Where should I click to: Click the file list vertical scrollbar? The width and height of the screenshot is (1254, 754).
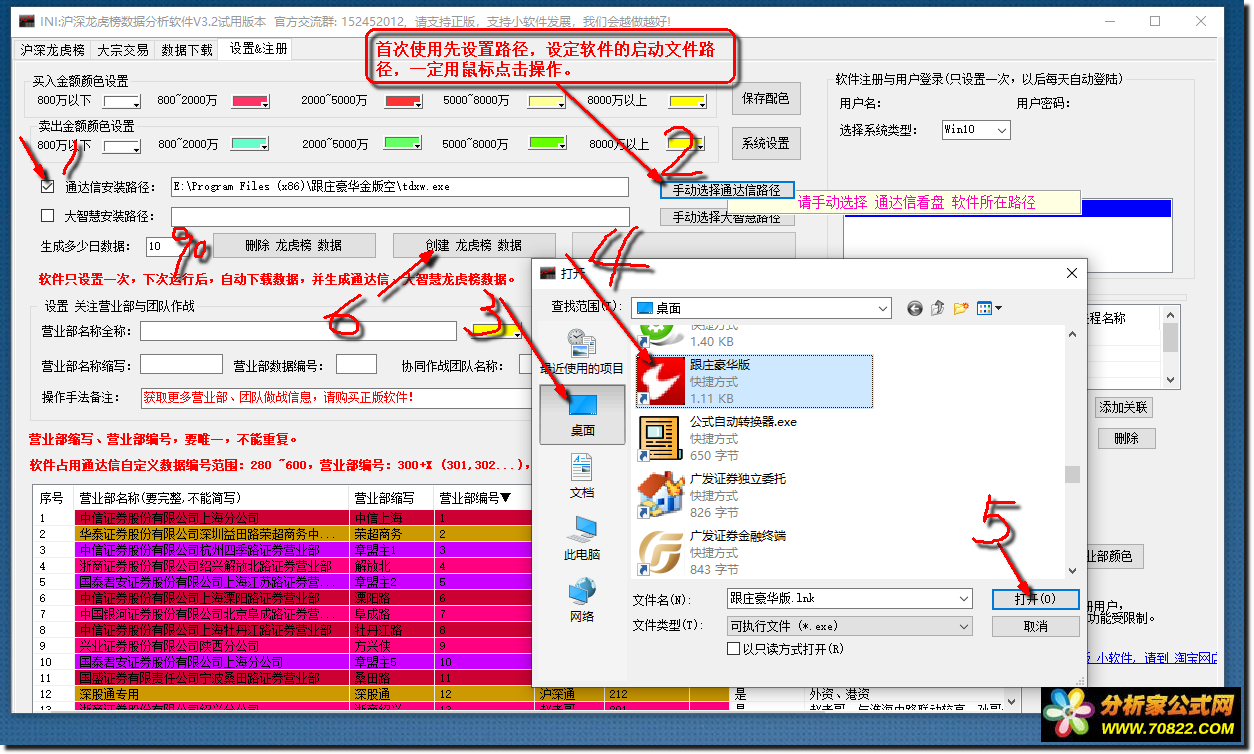1072,451
